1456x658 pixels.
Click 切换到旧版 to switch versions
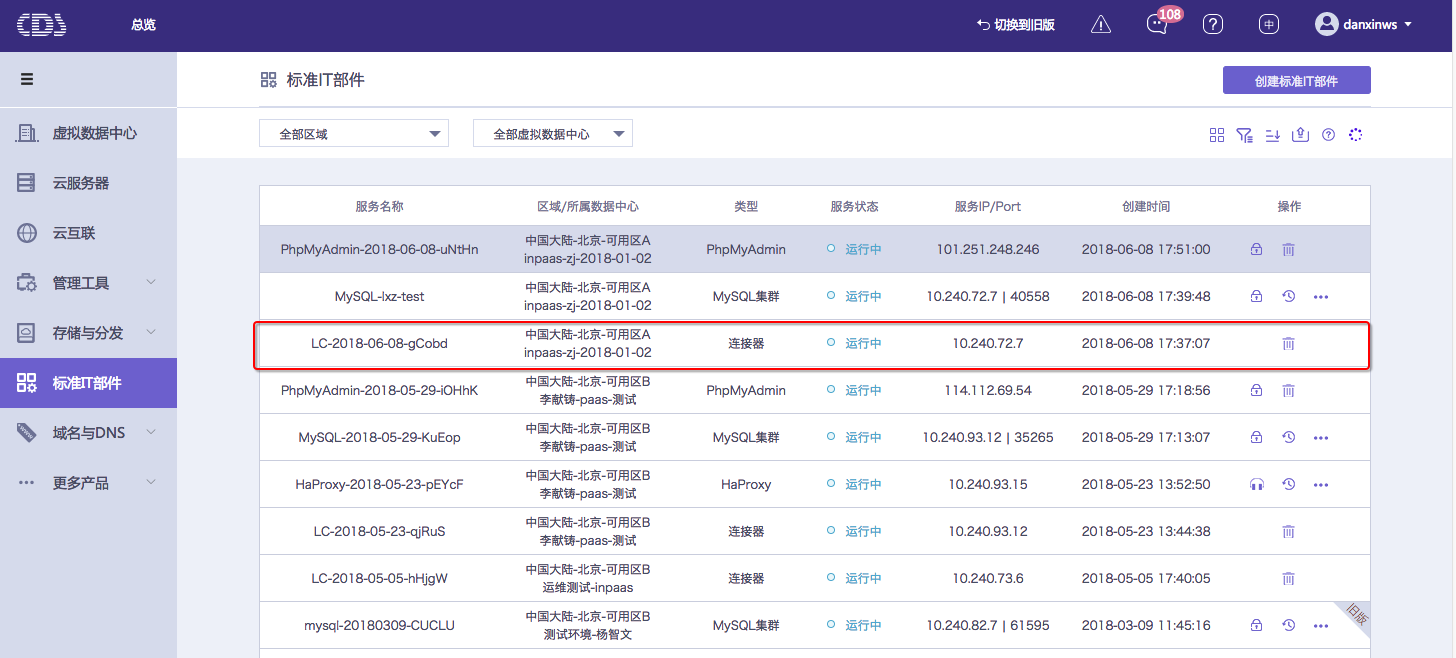(x=1016, y=25)
